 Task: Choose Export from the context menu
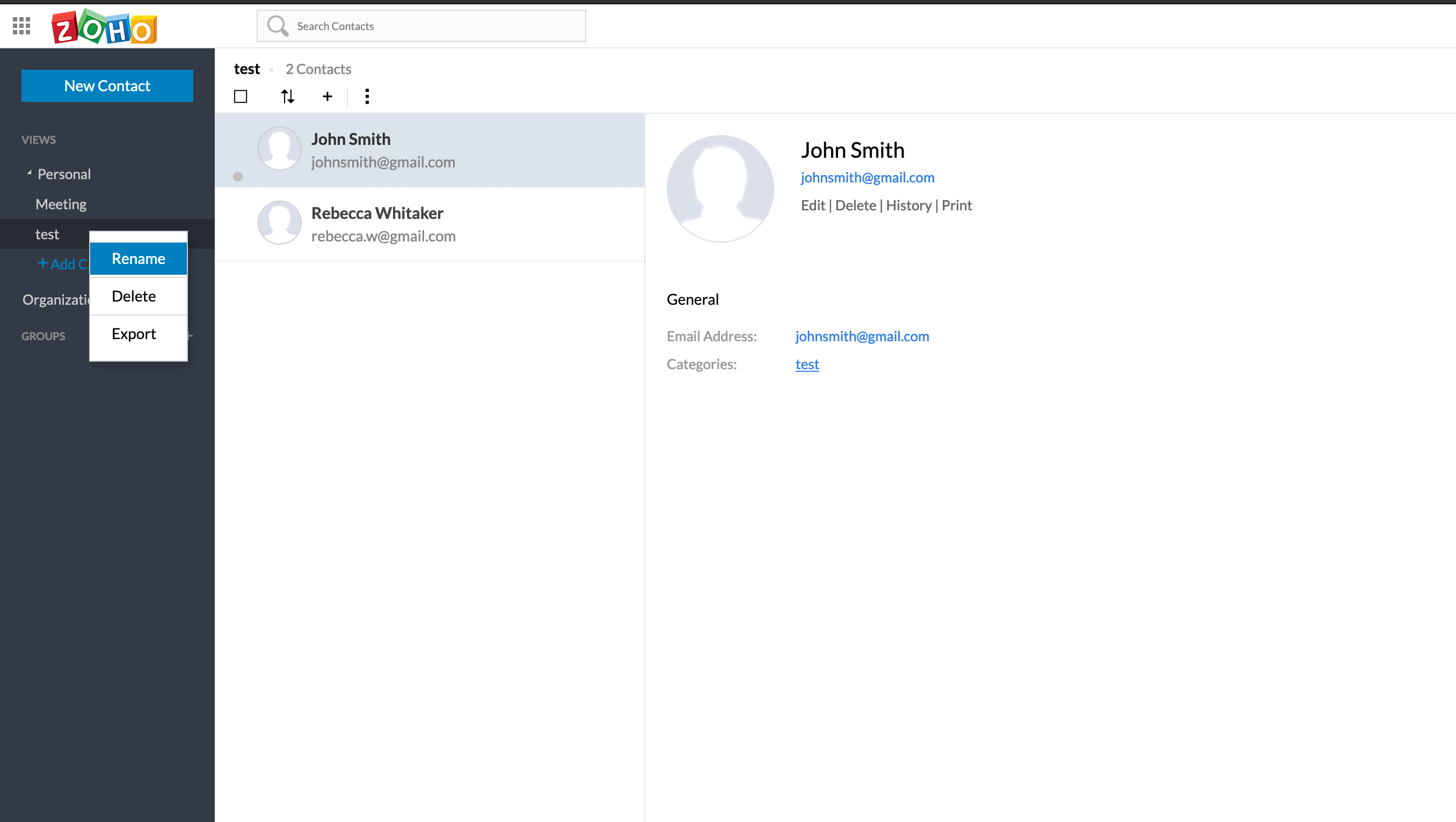(134, 334)
